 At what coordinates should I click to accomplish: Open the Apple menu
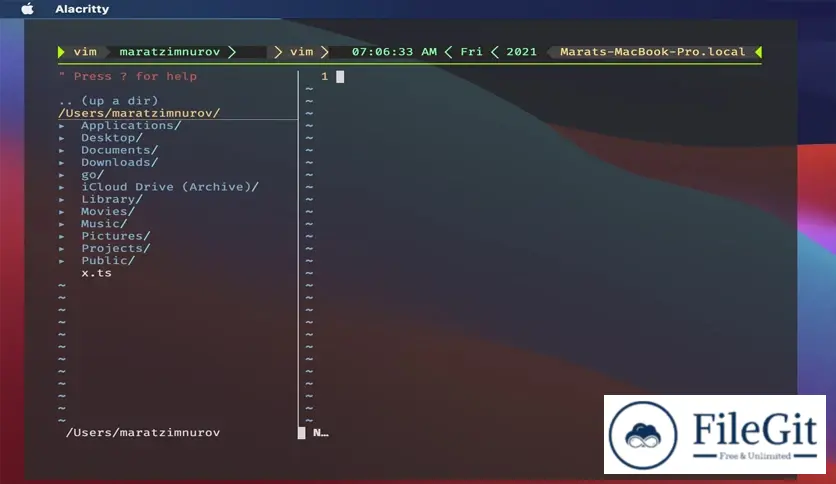click(x=27, y=9)
